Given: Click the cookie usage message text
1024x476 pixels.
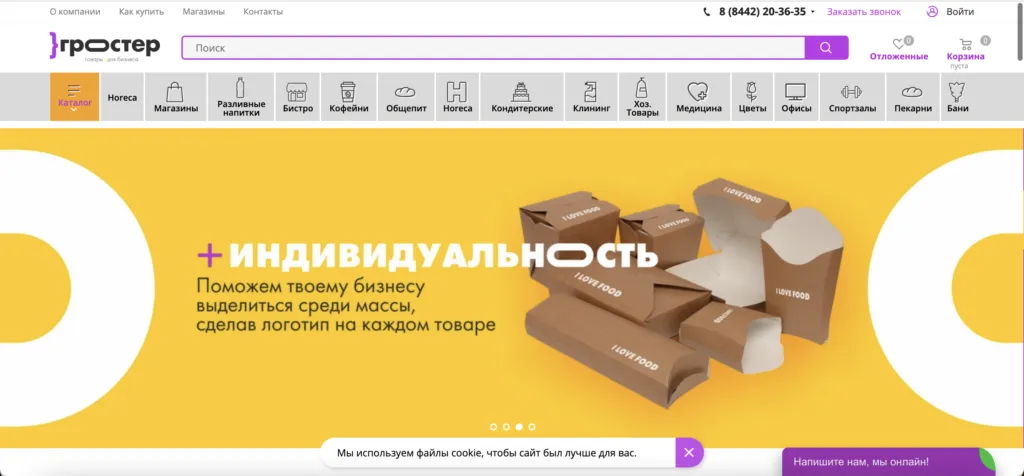Looking at the screenshot, I should (487, 452).
